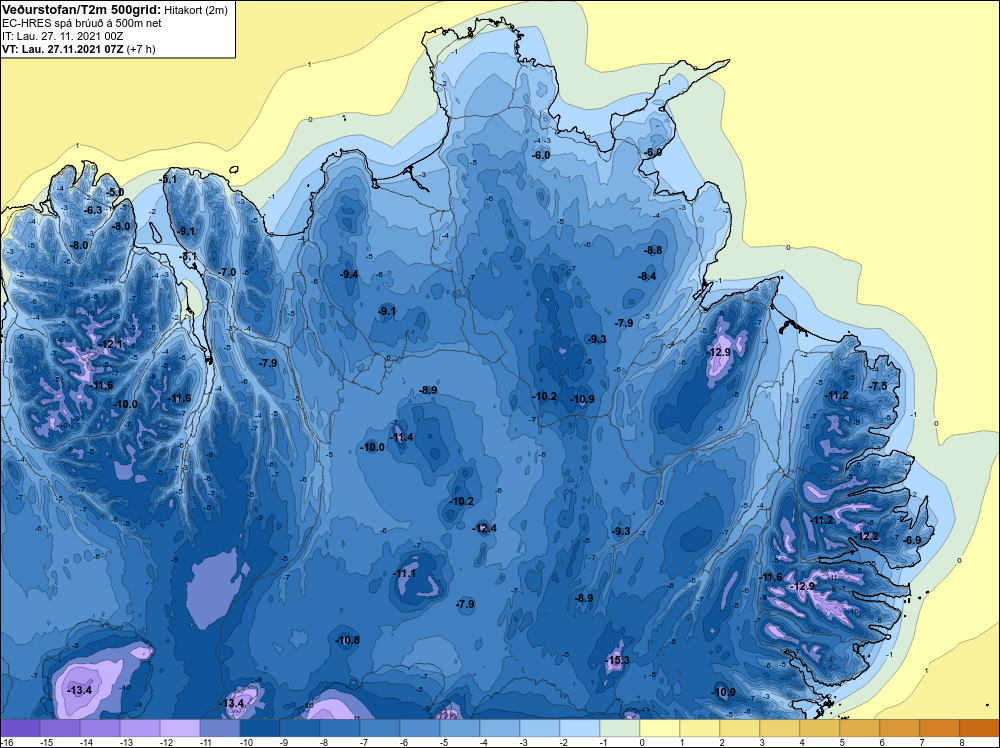Screen dimensions: 1000x748
Task: Click the -8.1 temperature label
Action: point(188,256)
